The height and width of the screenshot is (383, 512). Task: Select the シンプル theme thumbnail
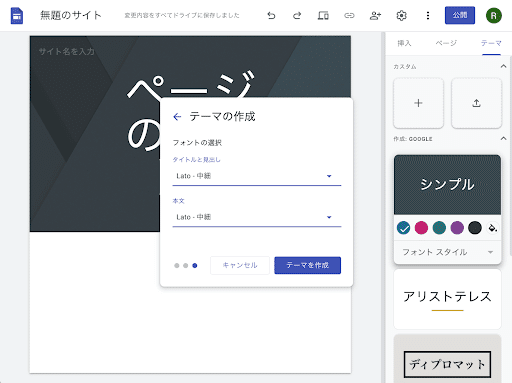pyautogui.click(x=447, y=184)
